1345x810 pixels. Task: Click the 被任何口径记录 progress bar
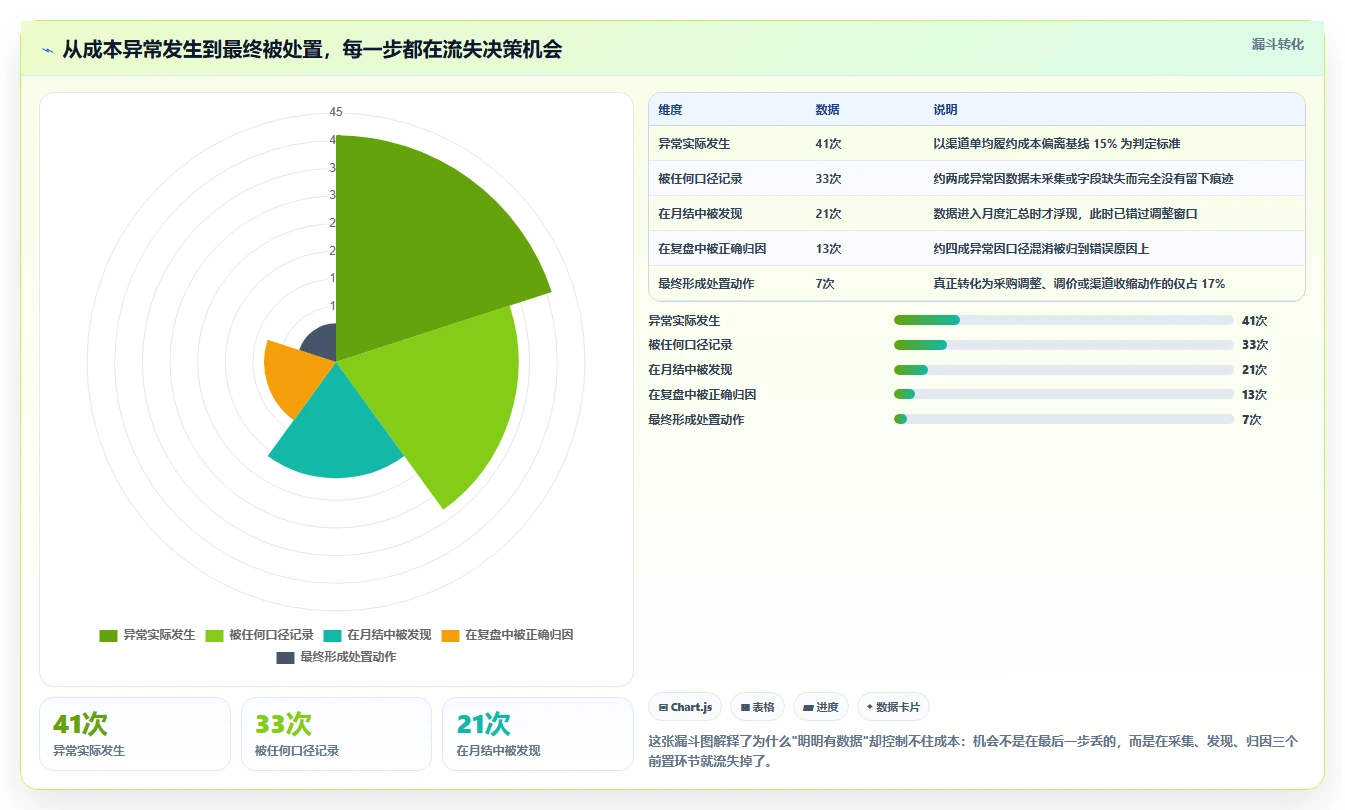click(x=1063, y=345)
